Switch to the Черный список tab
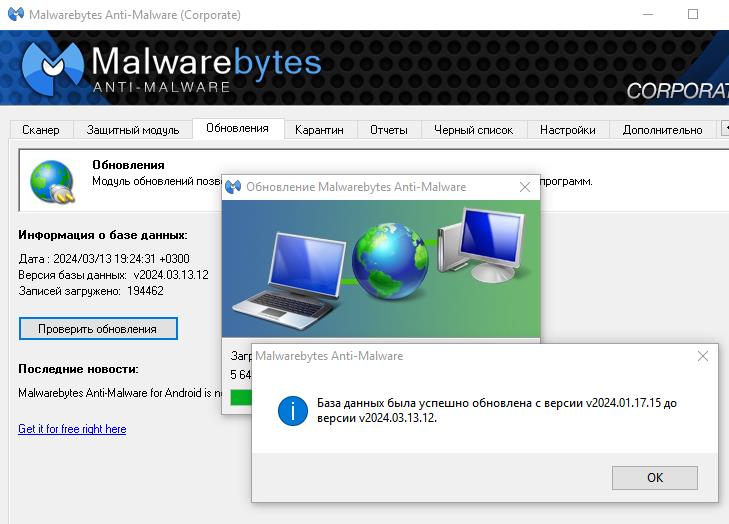This screenshot has width=729, height=524. [x=474, y=130]
